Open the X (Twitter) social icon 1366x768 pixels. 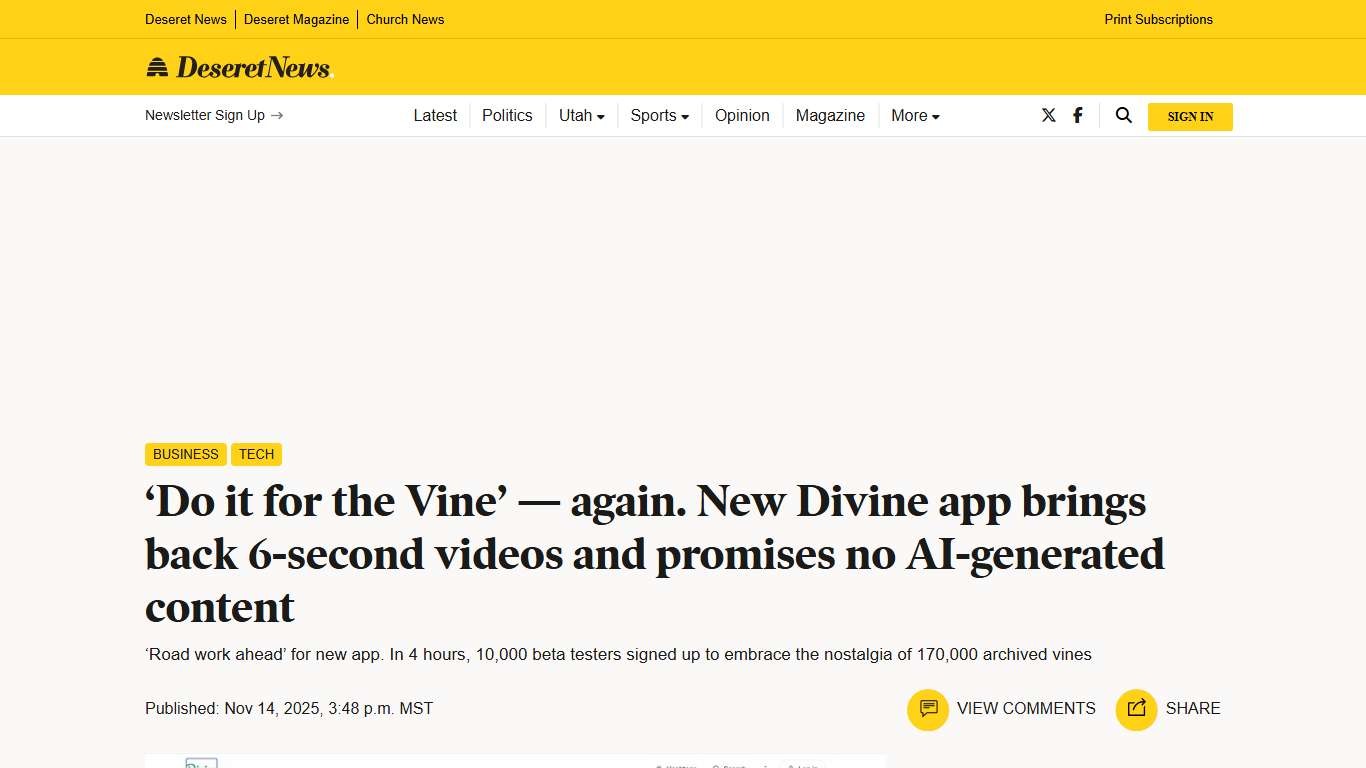1048,115
